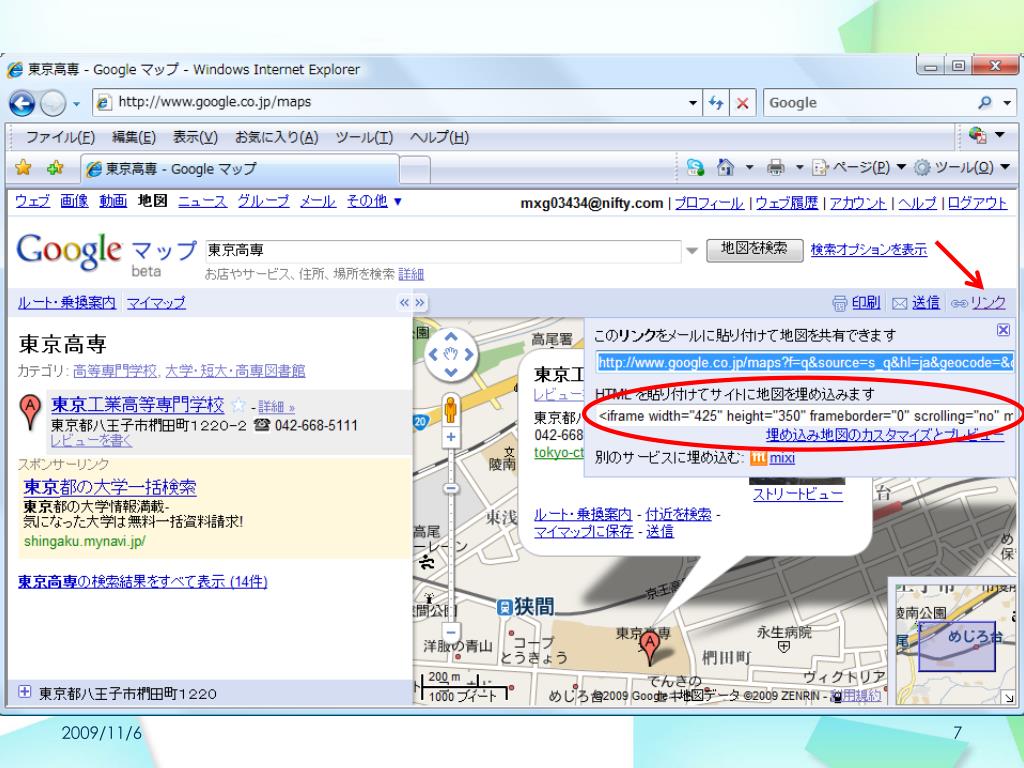
Task: Click the ウェブ link in Google nav
Action: [32, 201]
